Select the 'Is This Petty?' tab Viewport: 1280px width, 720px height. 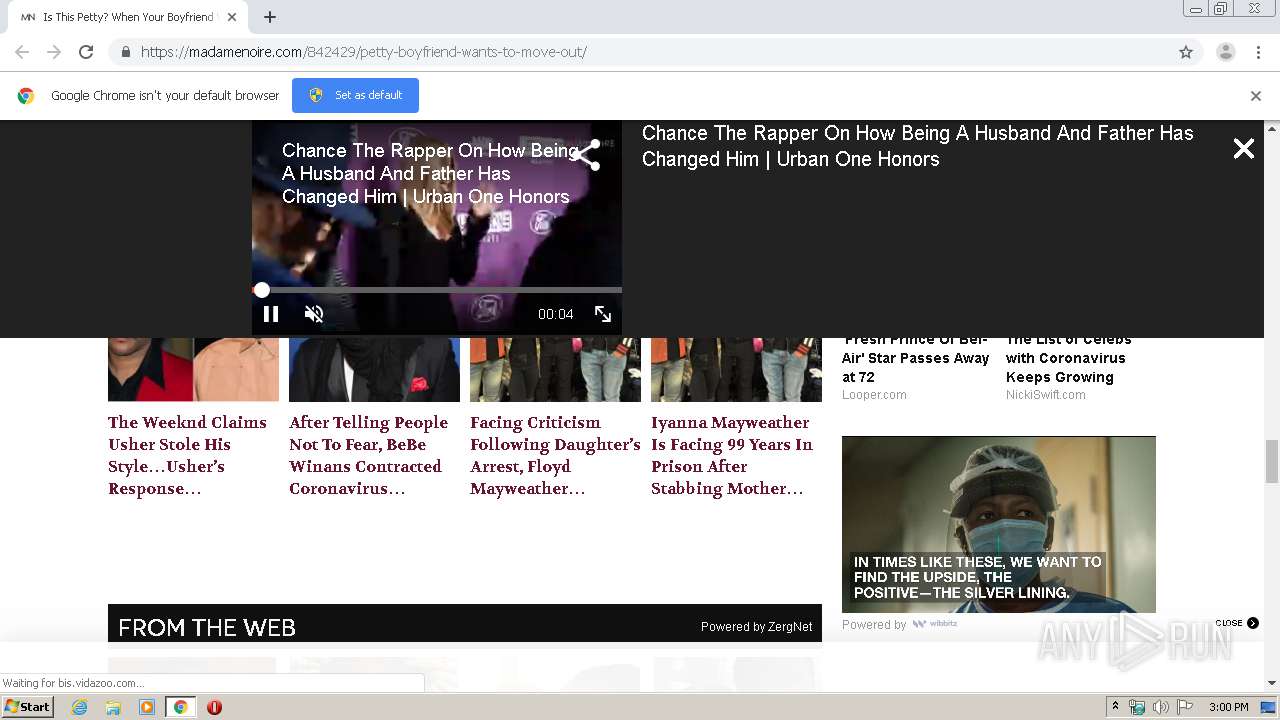click(128, 17)
